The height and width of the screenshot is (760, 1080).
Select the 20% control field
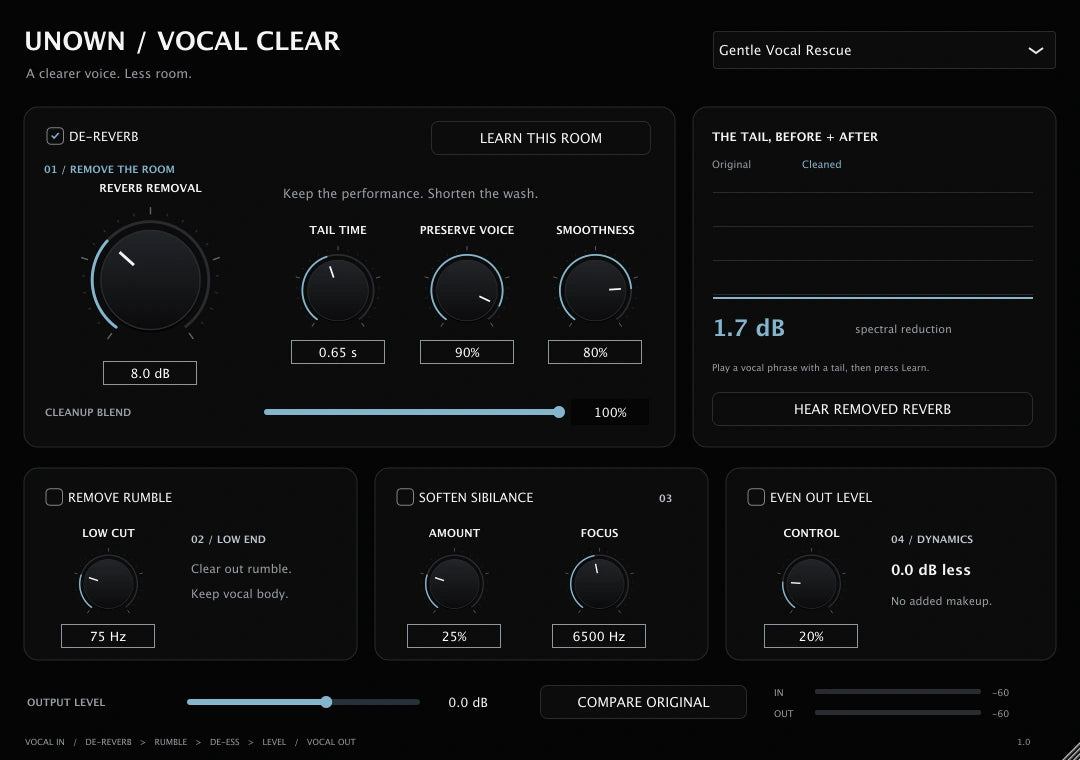(811, 636)
